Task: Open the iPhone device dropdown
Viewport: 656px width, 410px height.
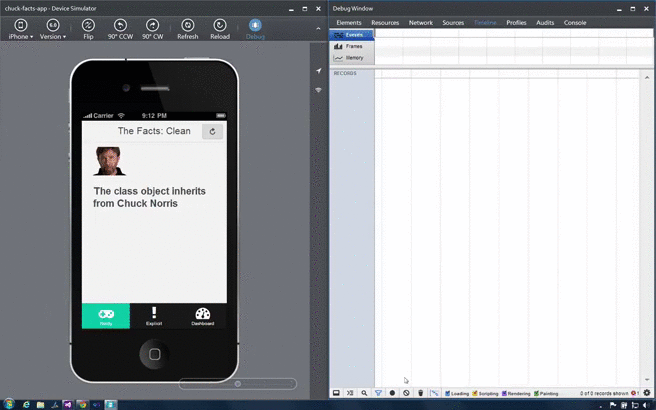Action: click(20, 29)
